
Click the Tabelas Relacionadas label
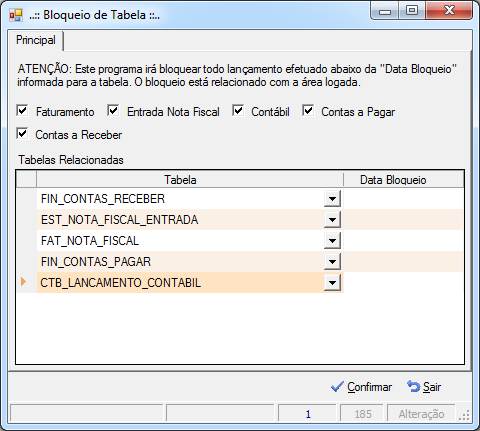point(71,160)
